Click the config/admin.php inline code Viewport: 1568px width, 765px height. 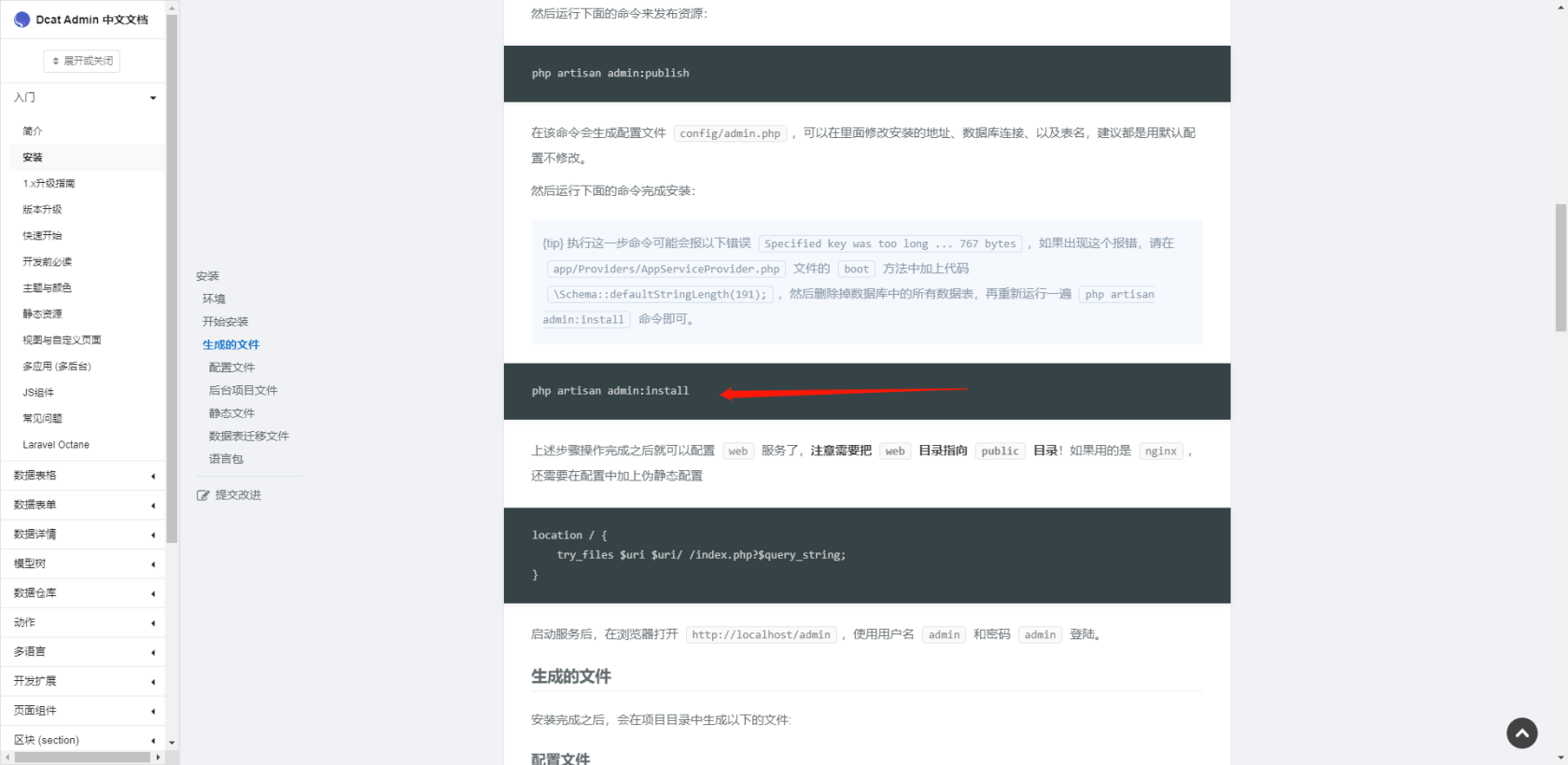[x=730, y=133]
